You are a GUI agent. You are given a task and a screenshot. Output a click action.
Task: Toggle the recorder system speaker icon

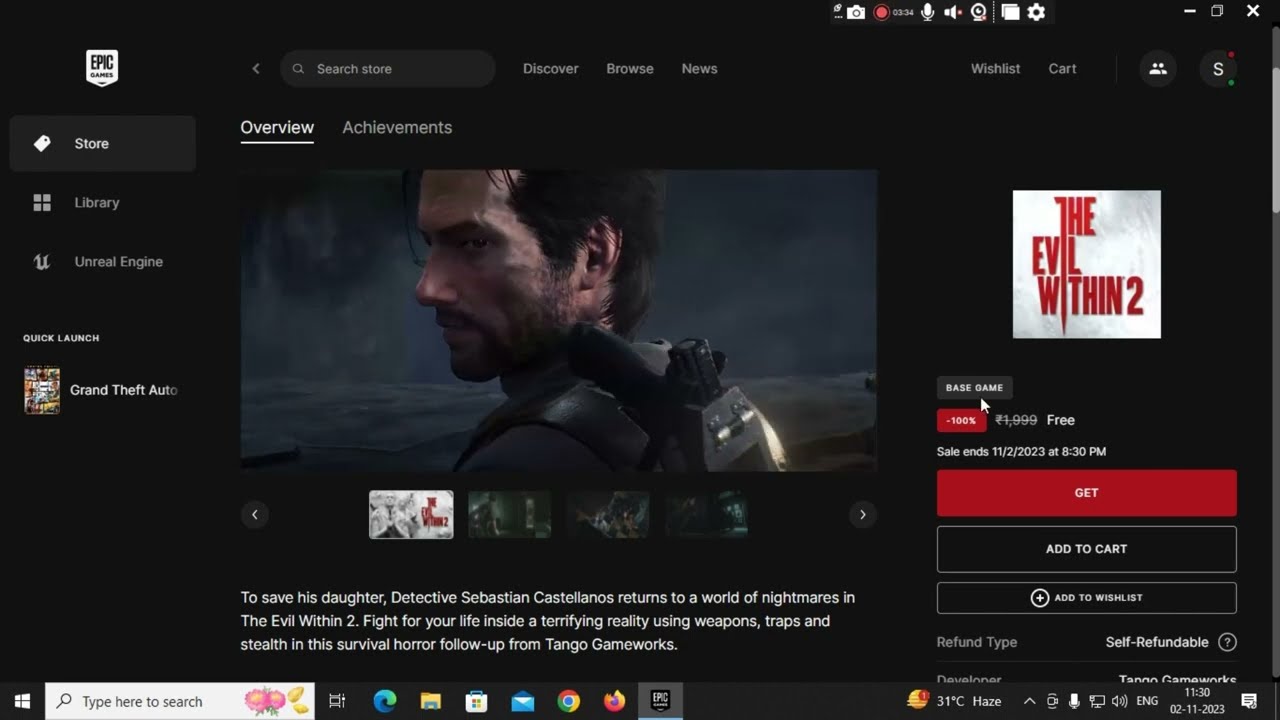tap(953, 12)
